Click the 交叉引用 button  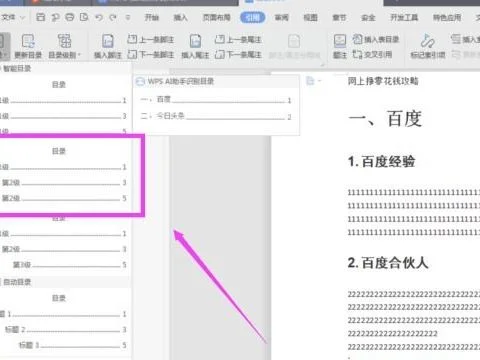372,54
